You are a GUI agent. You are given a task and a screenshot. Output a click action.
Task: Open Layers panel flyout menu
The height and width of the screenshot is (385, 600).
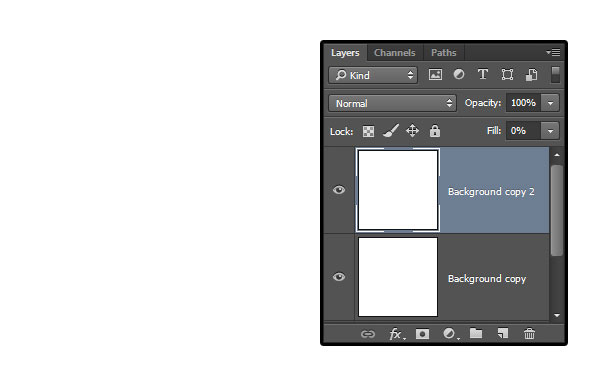tap(553, 52)
